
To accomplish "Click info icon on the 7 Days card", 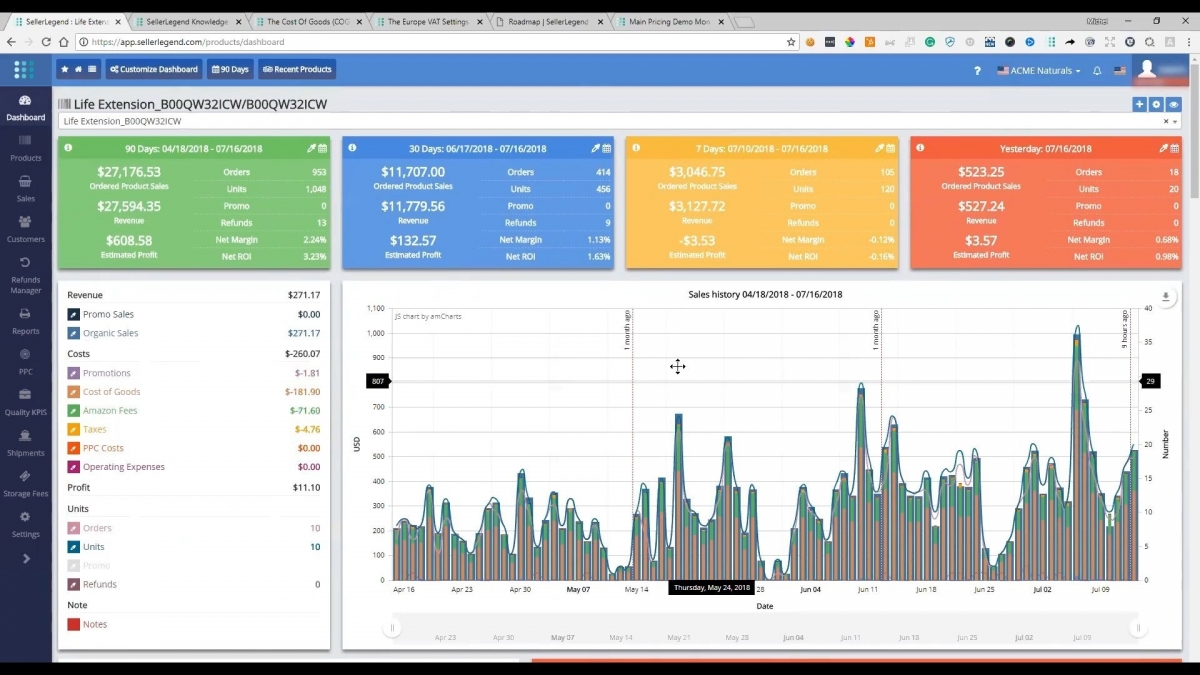I will (x=635, y=148).
